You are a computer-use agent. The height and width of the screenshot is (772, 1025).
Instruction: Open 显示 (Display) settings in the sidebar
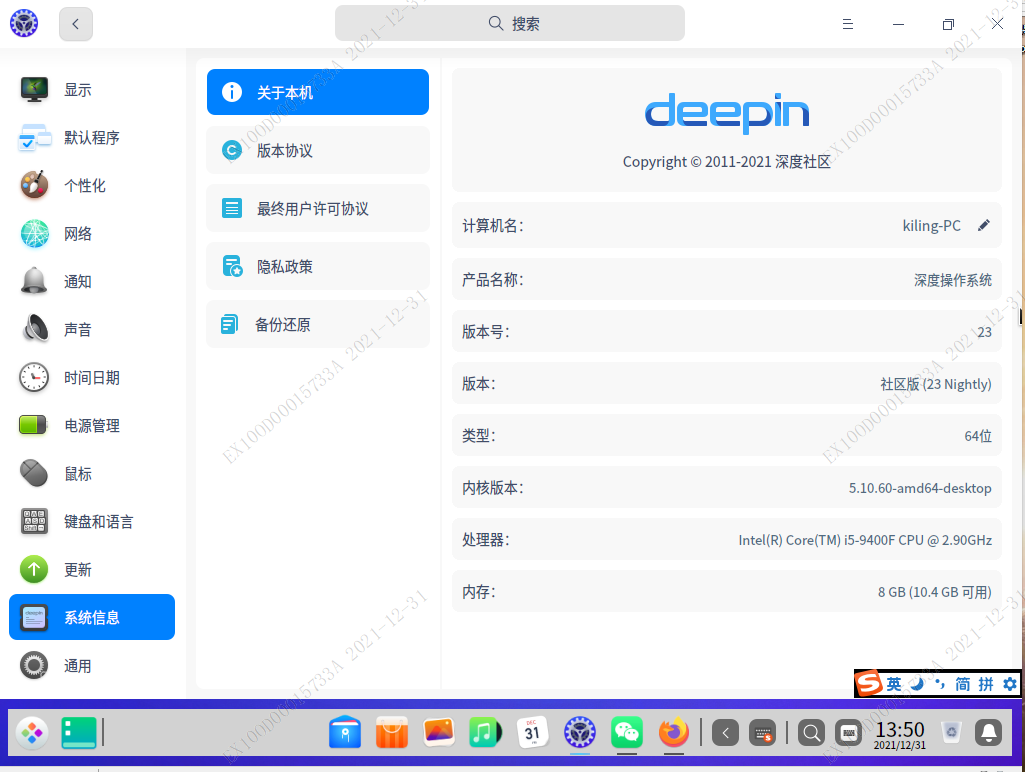[80, 89]
